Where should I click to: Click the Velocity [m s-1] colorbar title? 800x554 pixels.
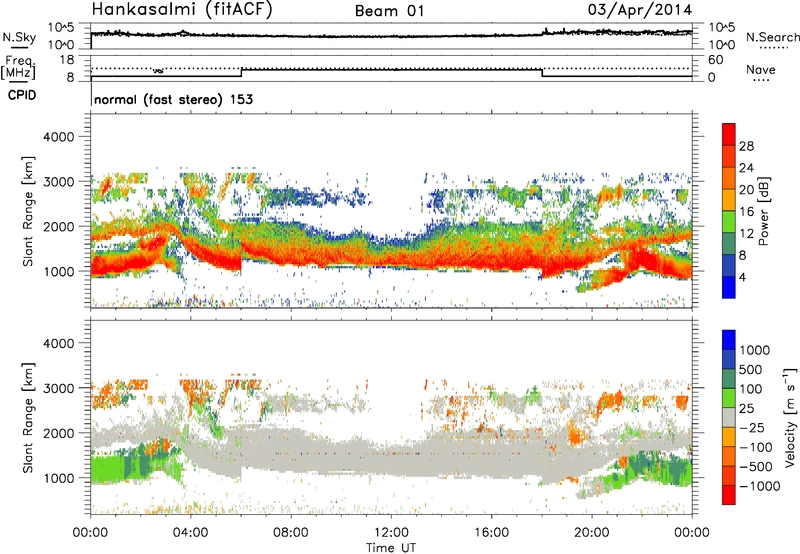click(x=790, y=417)
